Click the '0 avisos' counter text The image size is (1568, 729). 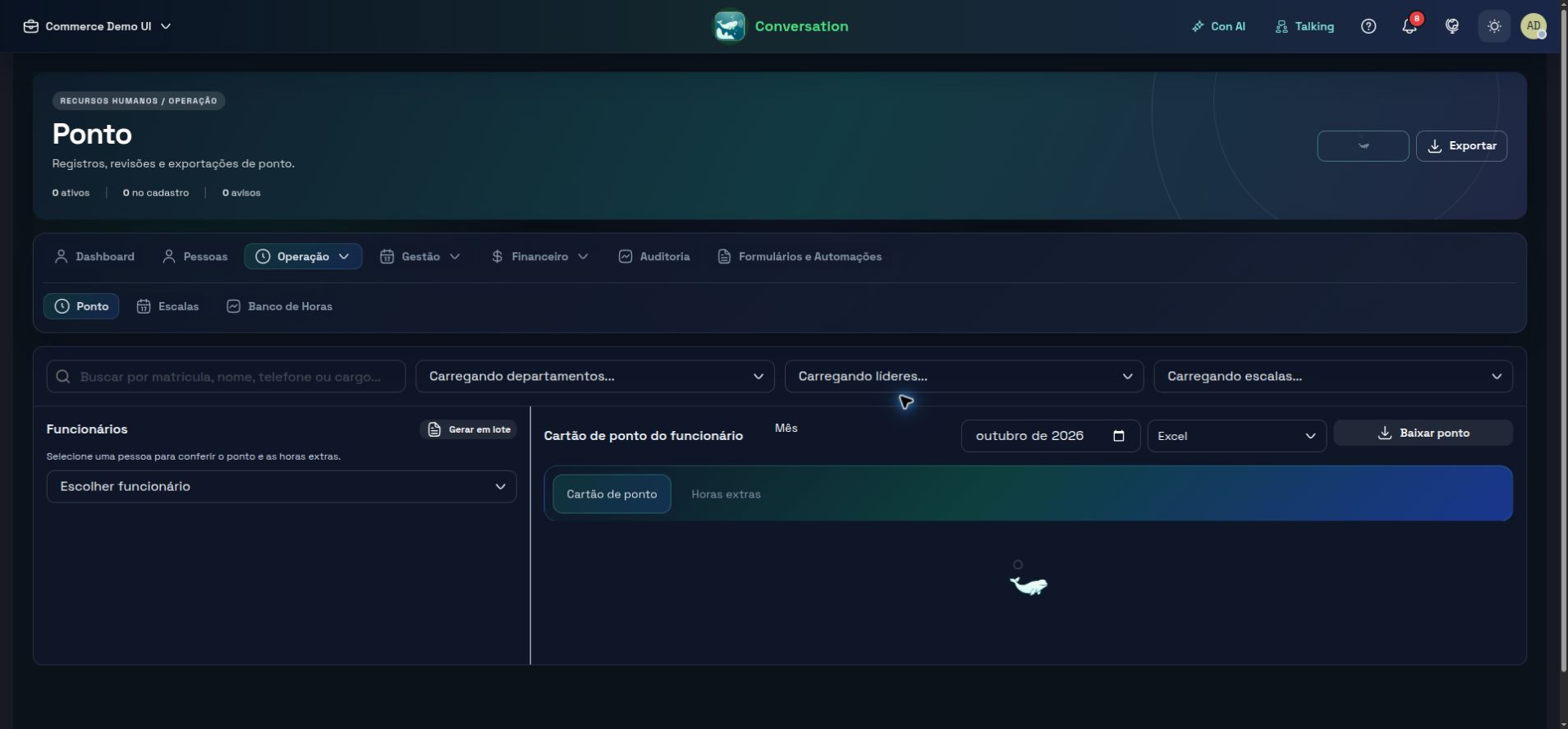coord(241,193)
